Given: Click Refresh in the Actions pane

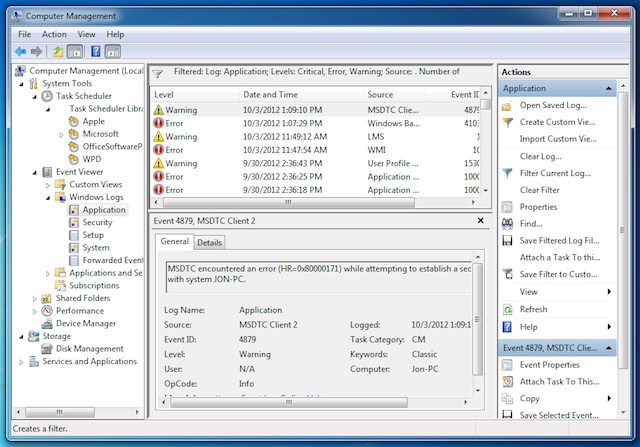Looking at the screenshot, I should [533, 309].
